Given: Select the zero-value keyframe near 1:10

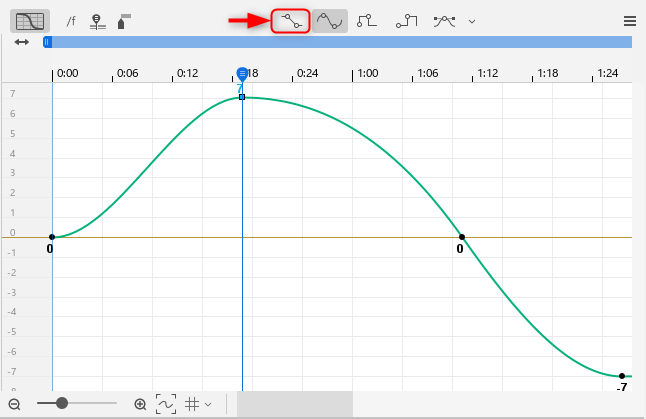Looking at the screenshot, I should coord(461,237).
